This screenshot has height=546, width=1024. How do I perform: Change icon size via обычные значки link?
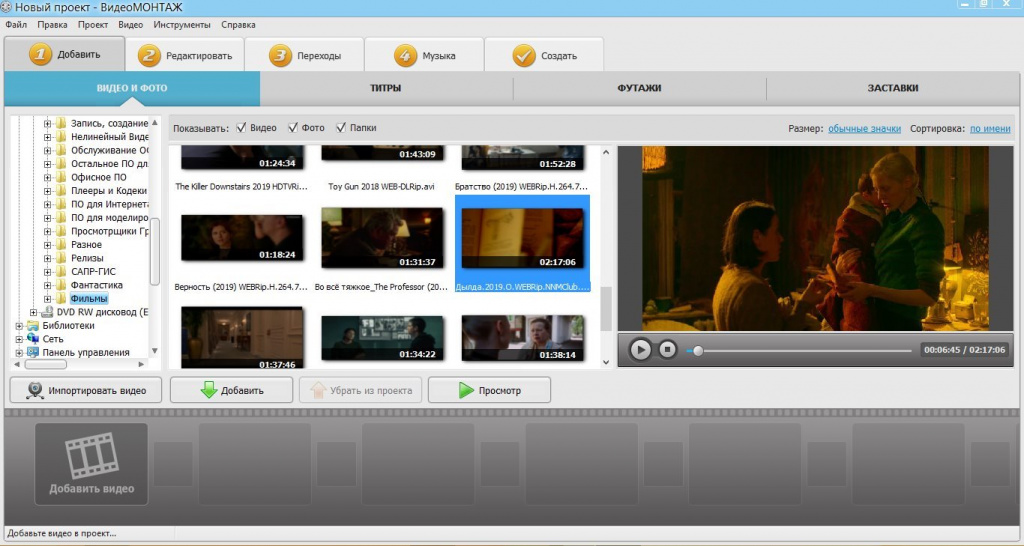864,129
